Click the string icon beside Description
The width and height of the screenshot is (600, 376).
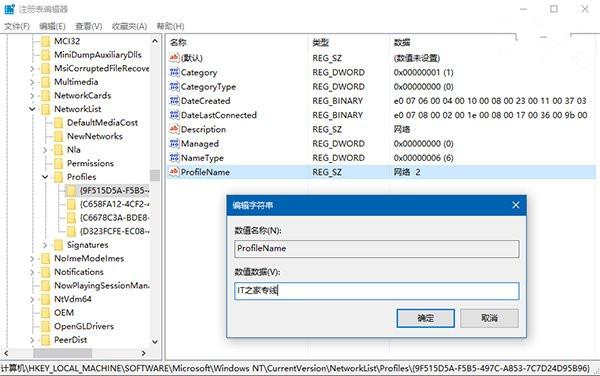(174, 129)
